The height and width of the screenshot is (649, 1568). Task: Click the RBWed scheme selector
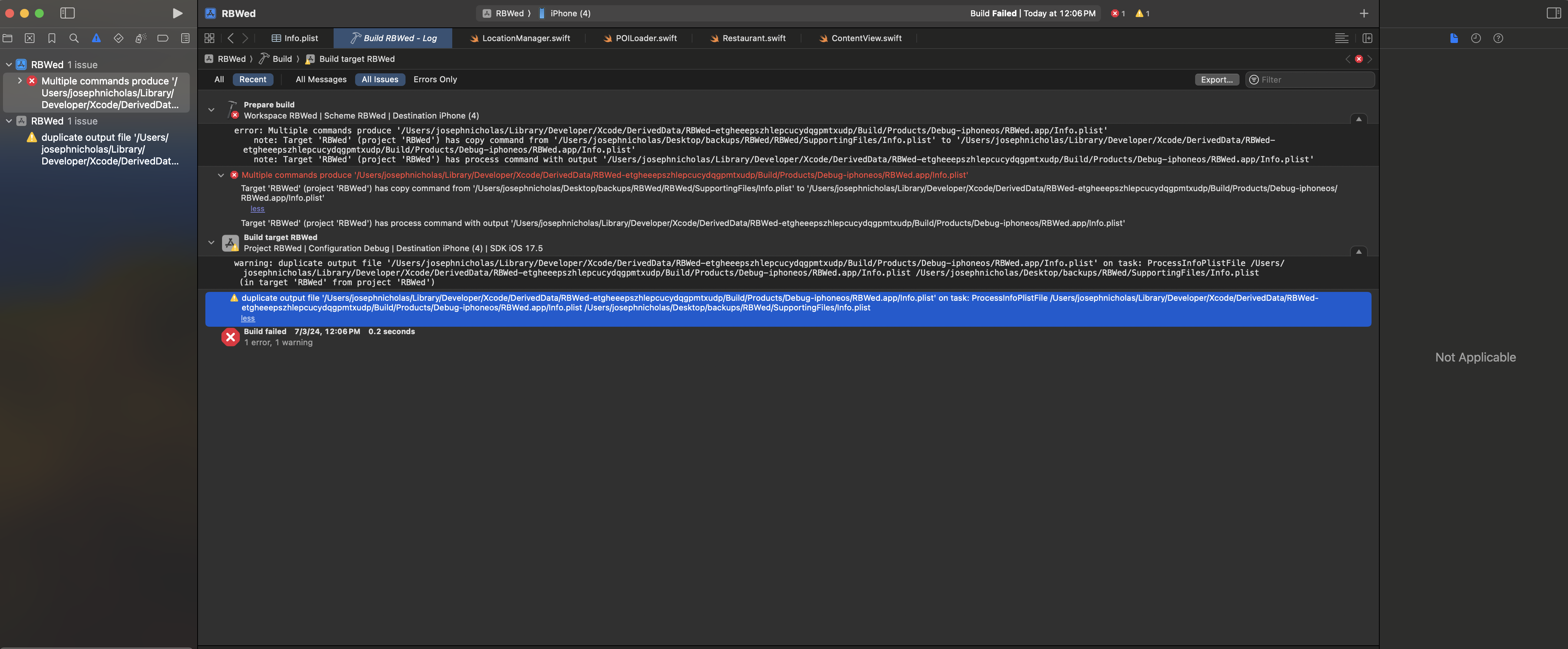[x=503, y=13]
